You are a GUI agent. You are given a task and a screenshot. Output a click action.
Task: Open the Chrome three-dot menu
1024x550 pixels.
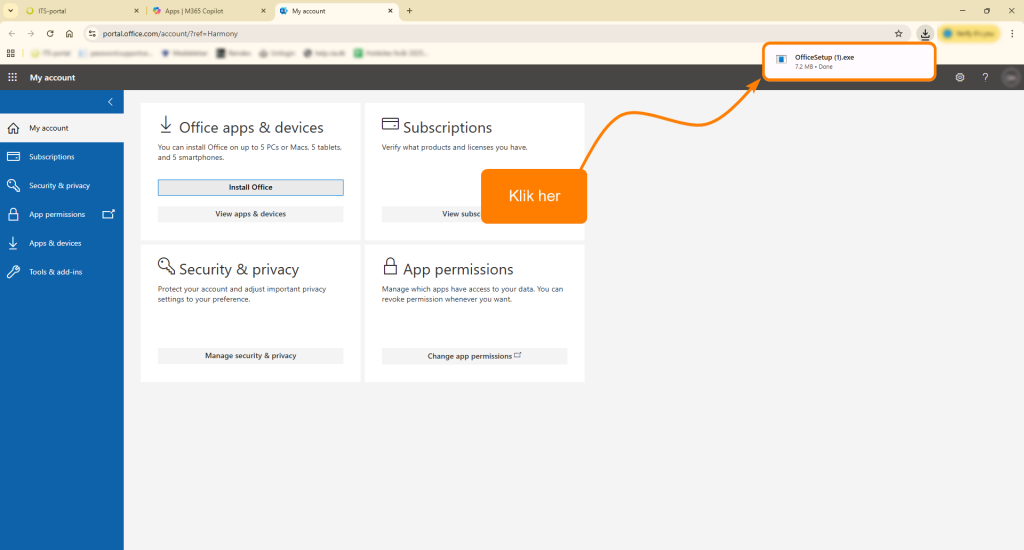pos(1012,33)
